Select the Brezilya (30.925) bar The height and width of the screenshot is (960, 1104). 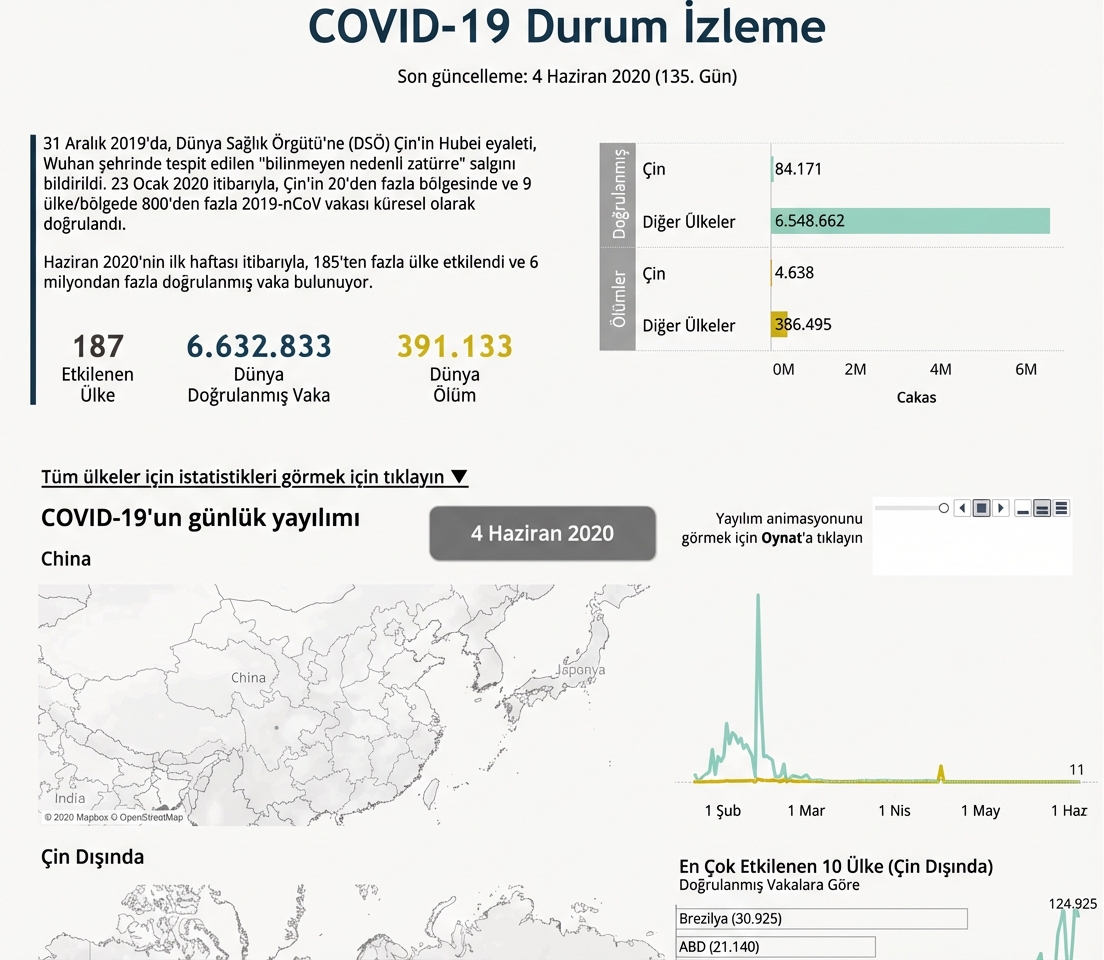(x=822, y=918)
